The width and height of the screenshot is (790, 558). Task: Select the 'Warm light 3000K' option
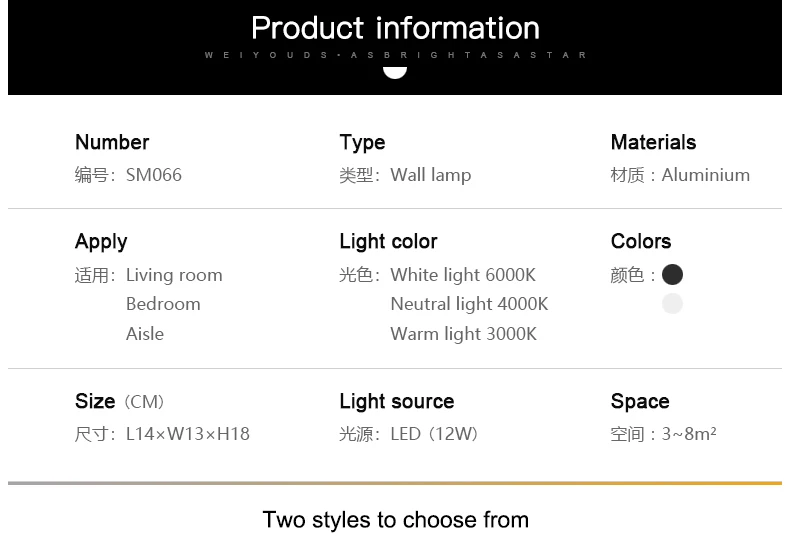tap(464, 334)
